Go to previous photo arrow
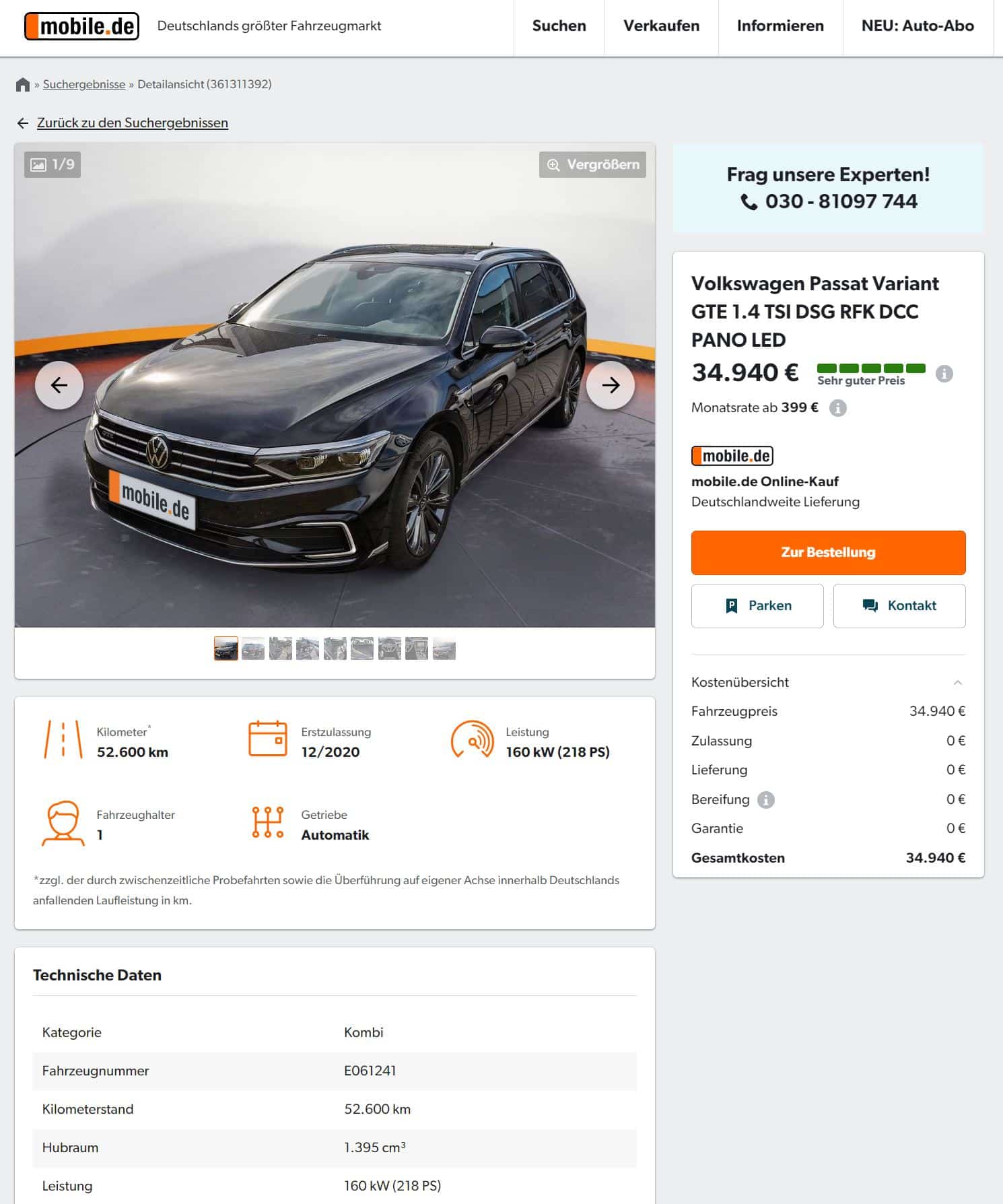Viewport: 1003px width, 1204px height. click(x=59, y=385)
